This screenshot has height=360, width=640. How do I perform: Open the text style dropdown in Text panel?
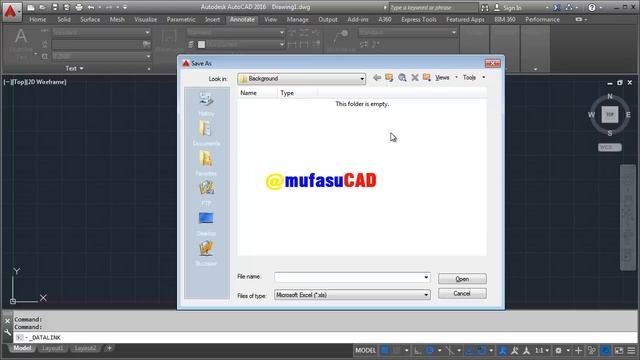click(x=101, y=32)
